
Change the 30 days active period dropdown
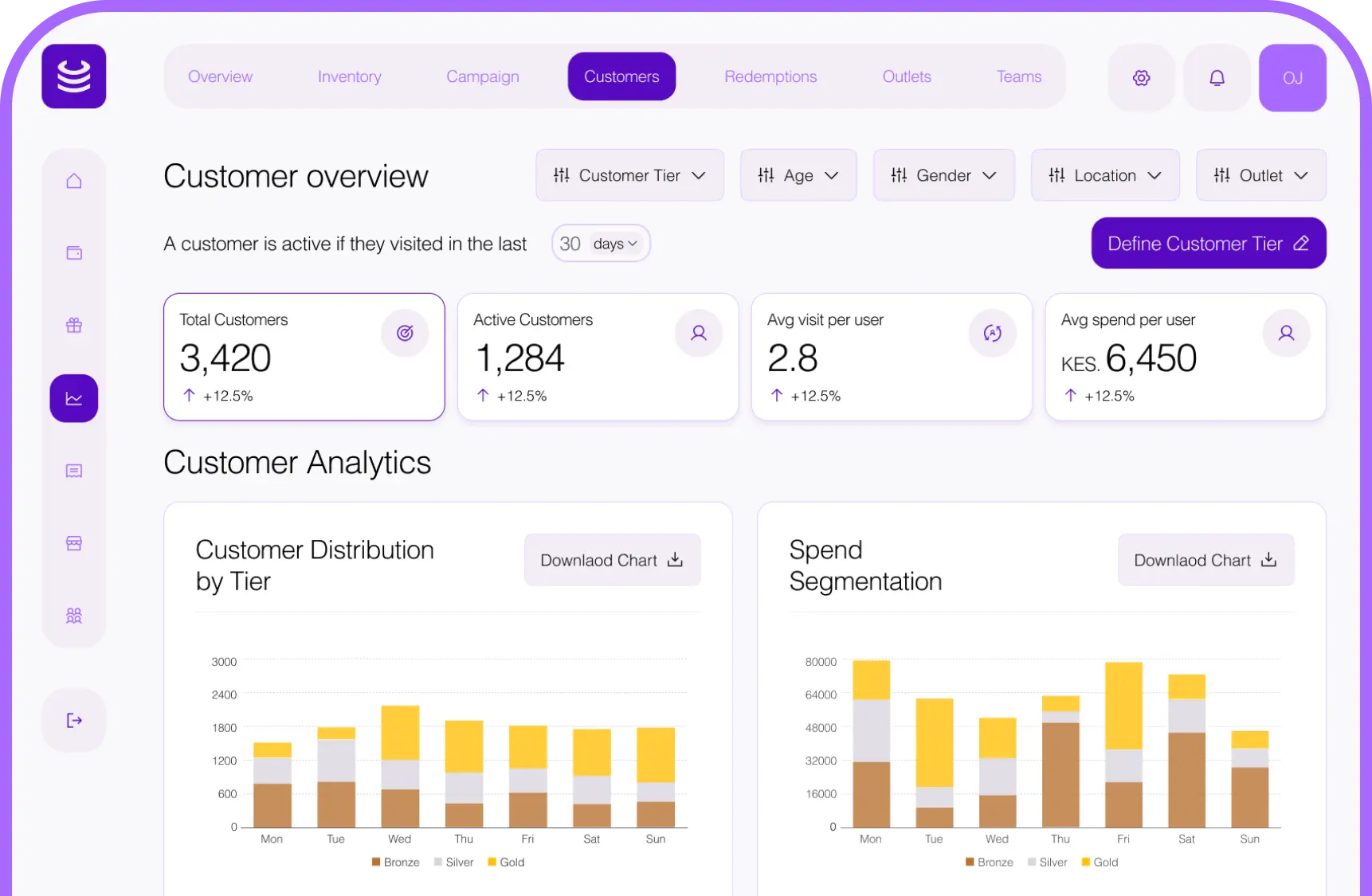[x=600, y=244]
